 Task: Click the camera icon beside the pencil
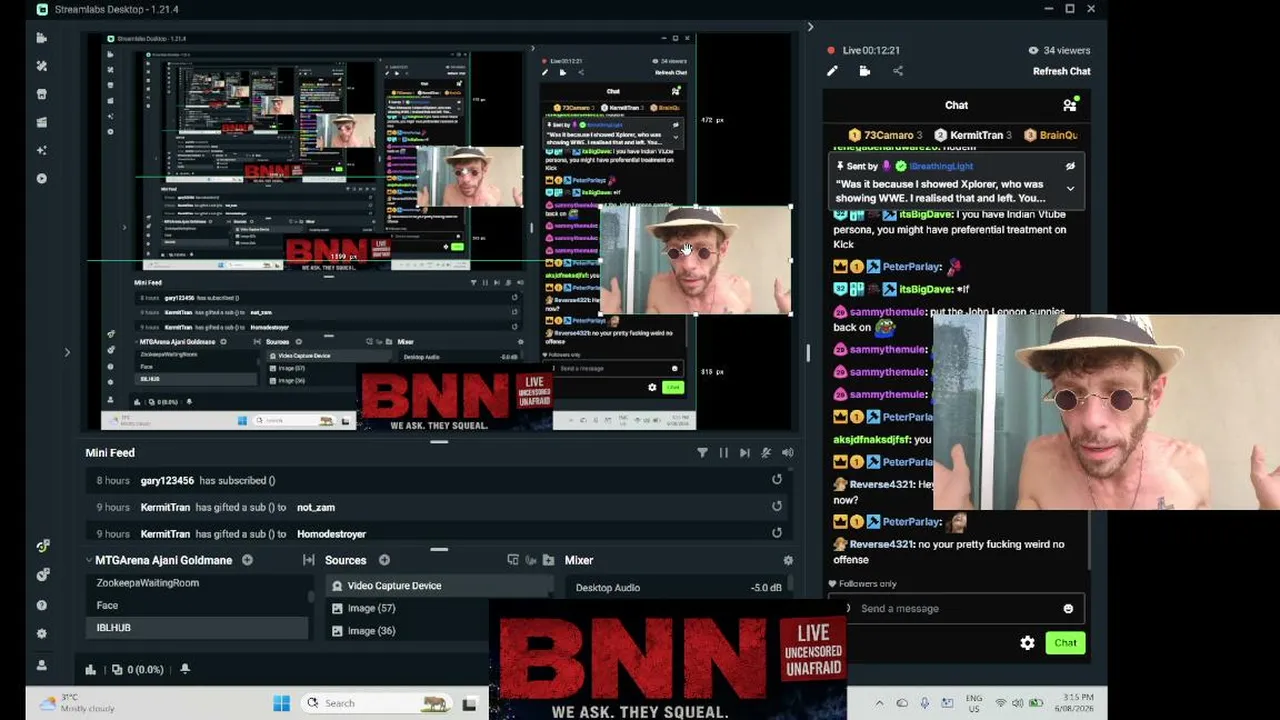tap(865, 71)
